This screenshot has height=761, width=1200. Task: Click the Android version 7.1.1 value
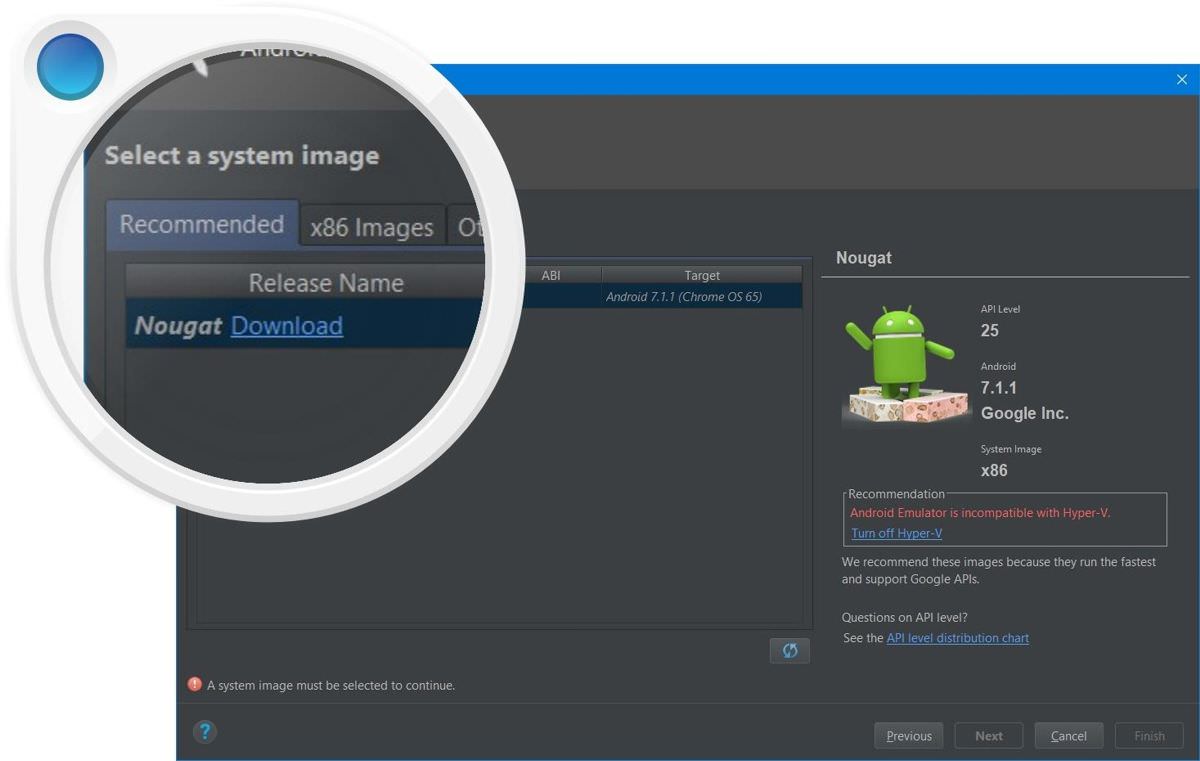pos(999,388)
